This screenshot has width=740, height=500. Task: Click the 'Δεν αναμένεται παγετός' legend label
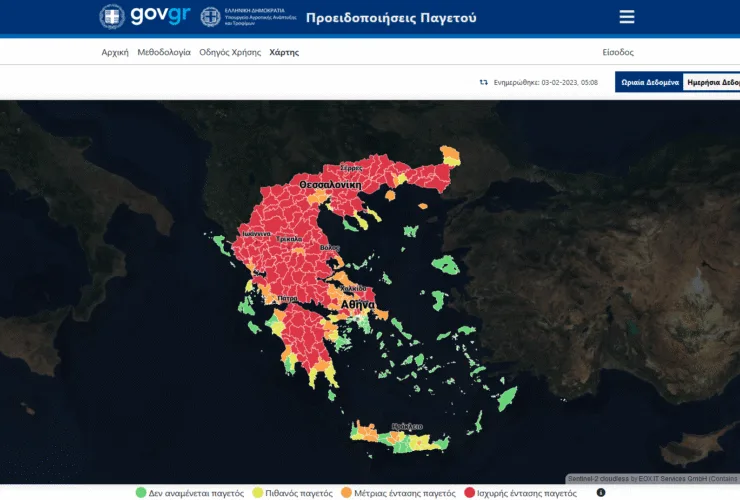(196, 493)
